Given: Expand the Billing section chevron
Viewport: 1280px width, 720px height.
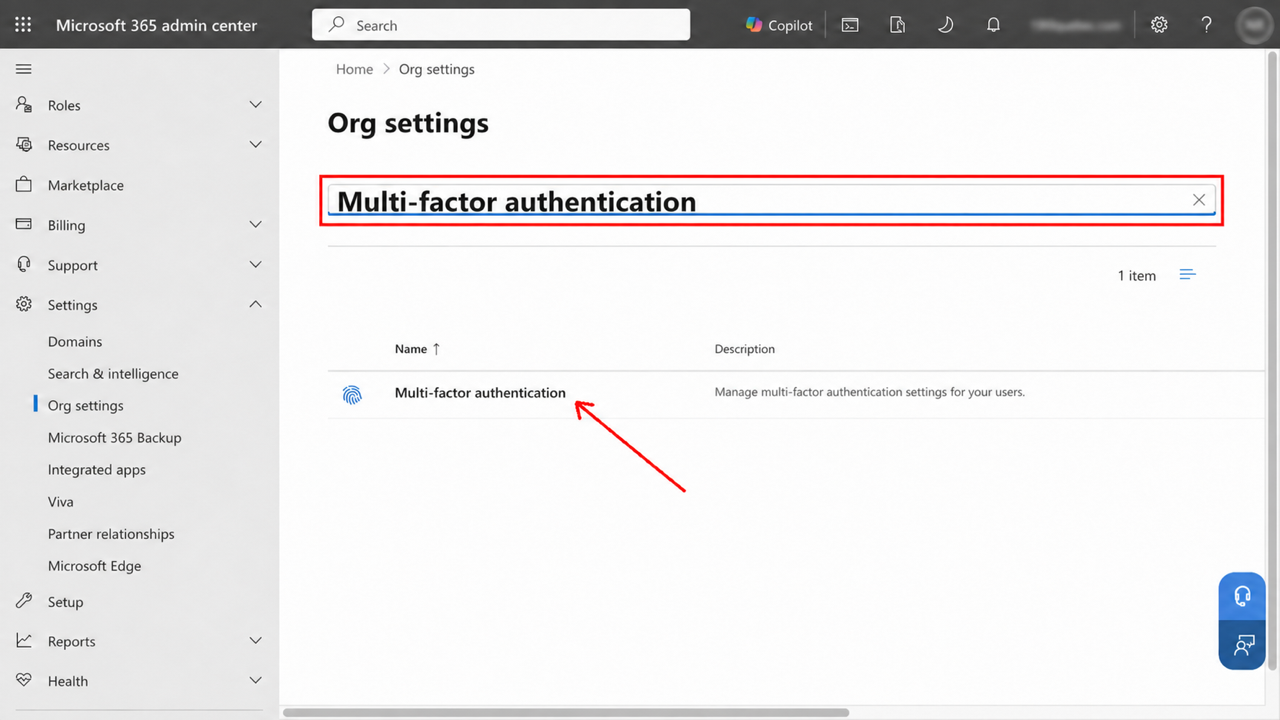Looking at the screenshot, I should click(255, 225).
